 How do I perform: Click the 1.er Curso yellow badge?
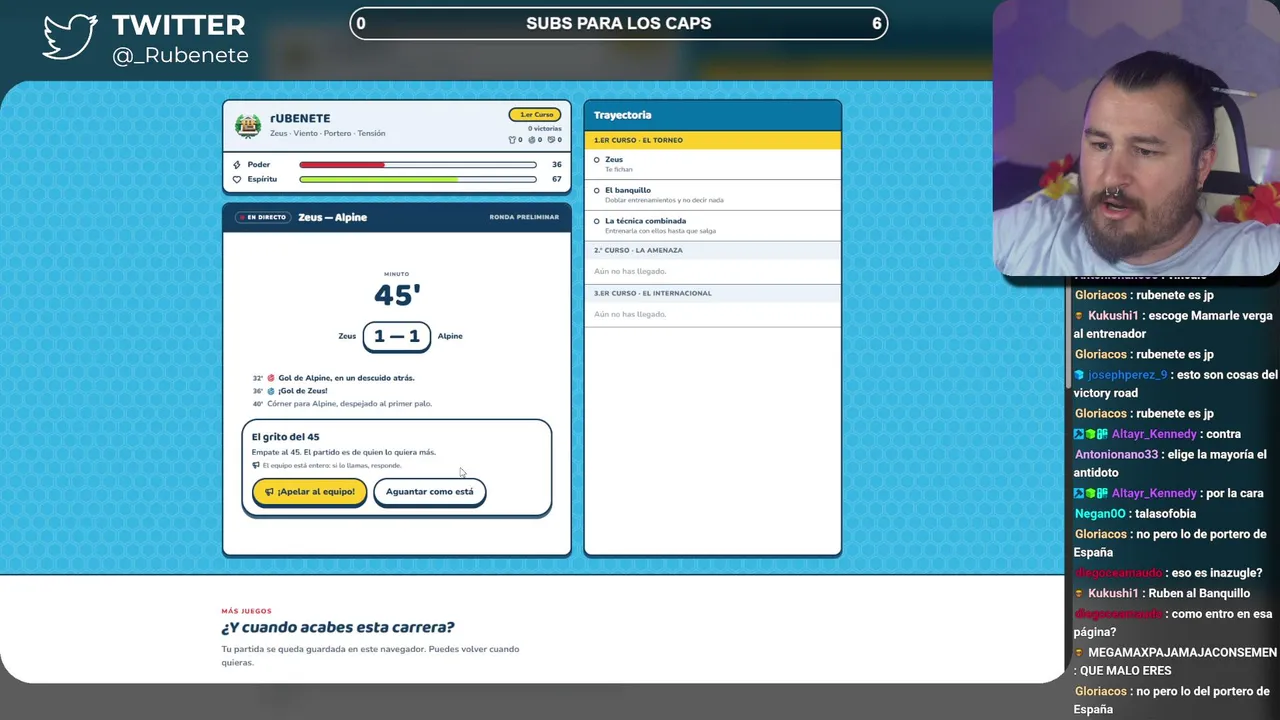point(535,115)
